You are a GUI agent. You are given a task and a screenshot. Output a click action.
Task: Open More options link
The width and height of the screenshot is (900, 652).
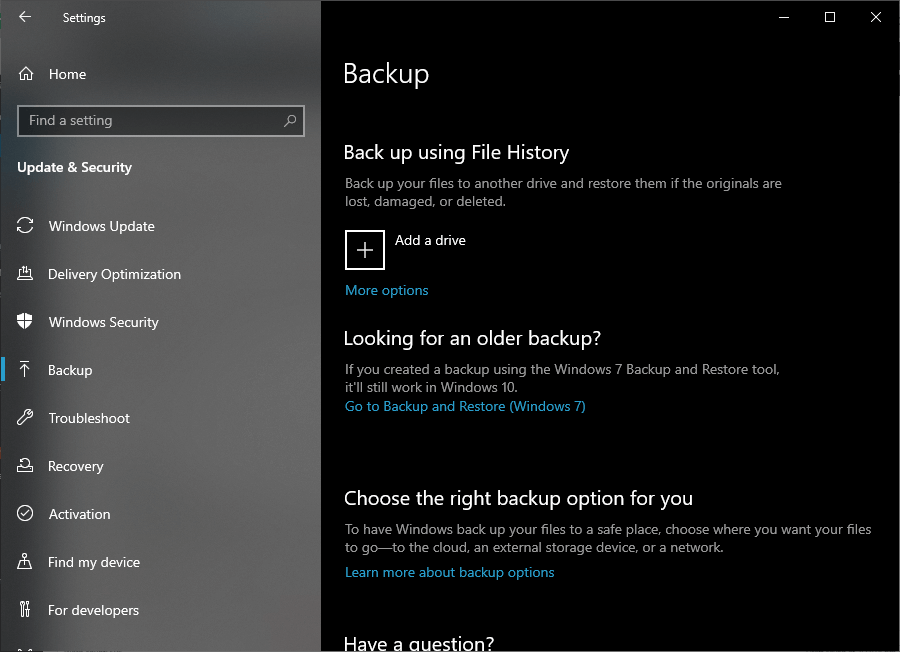pyautogui.click(x=386, y=290)
